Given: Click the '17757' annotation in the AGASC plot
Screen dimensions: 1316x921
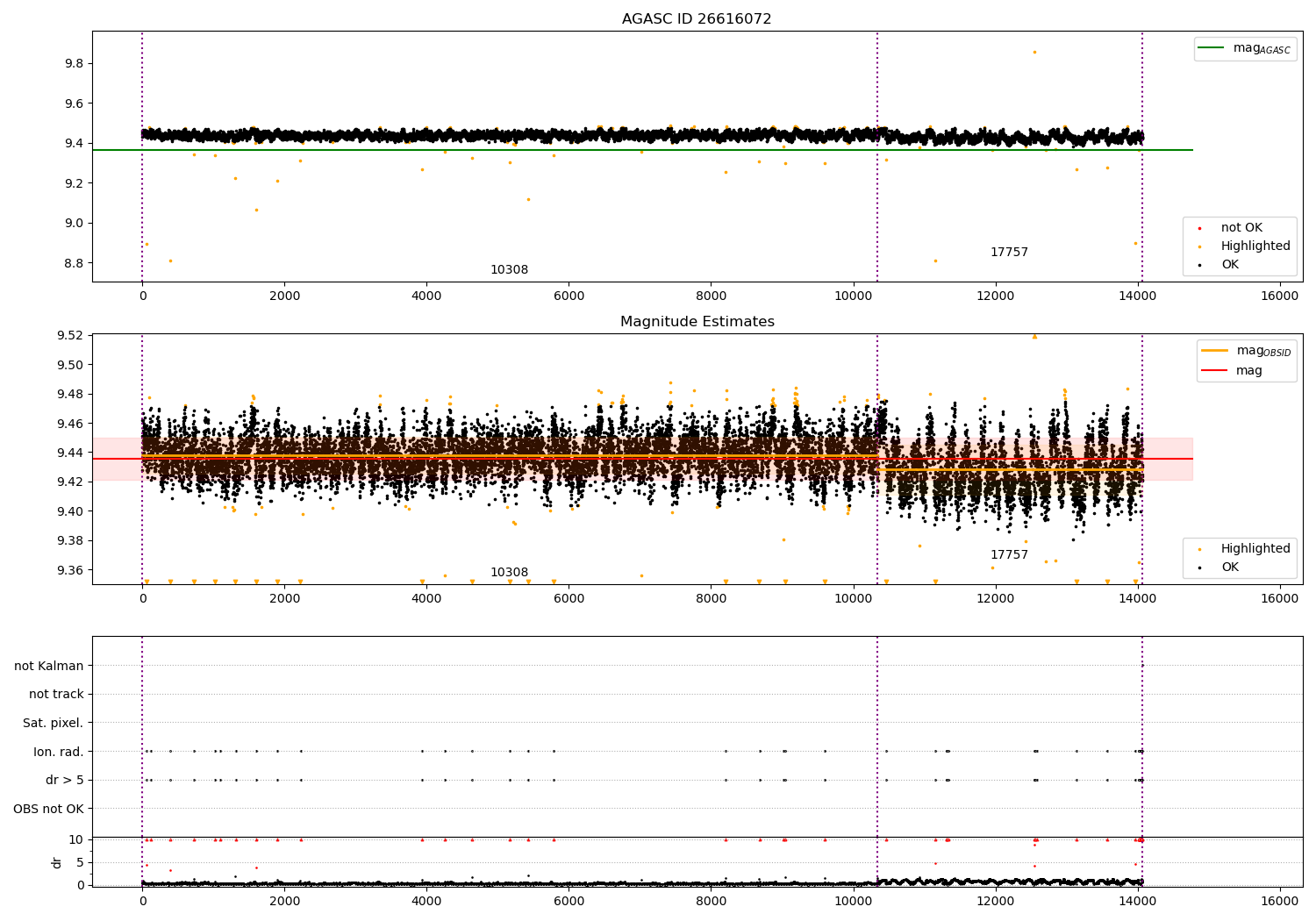Looking at the screenshot, I should [x=1009, y=253].
